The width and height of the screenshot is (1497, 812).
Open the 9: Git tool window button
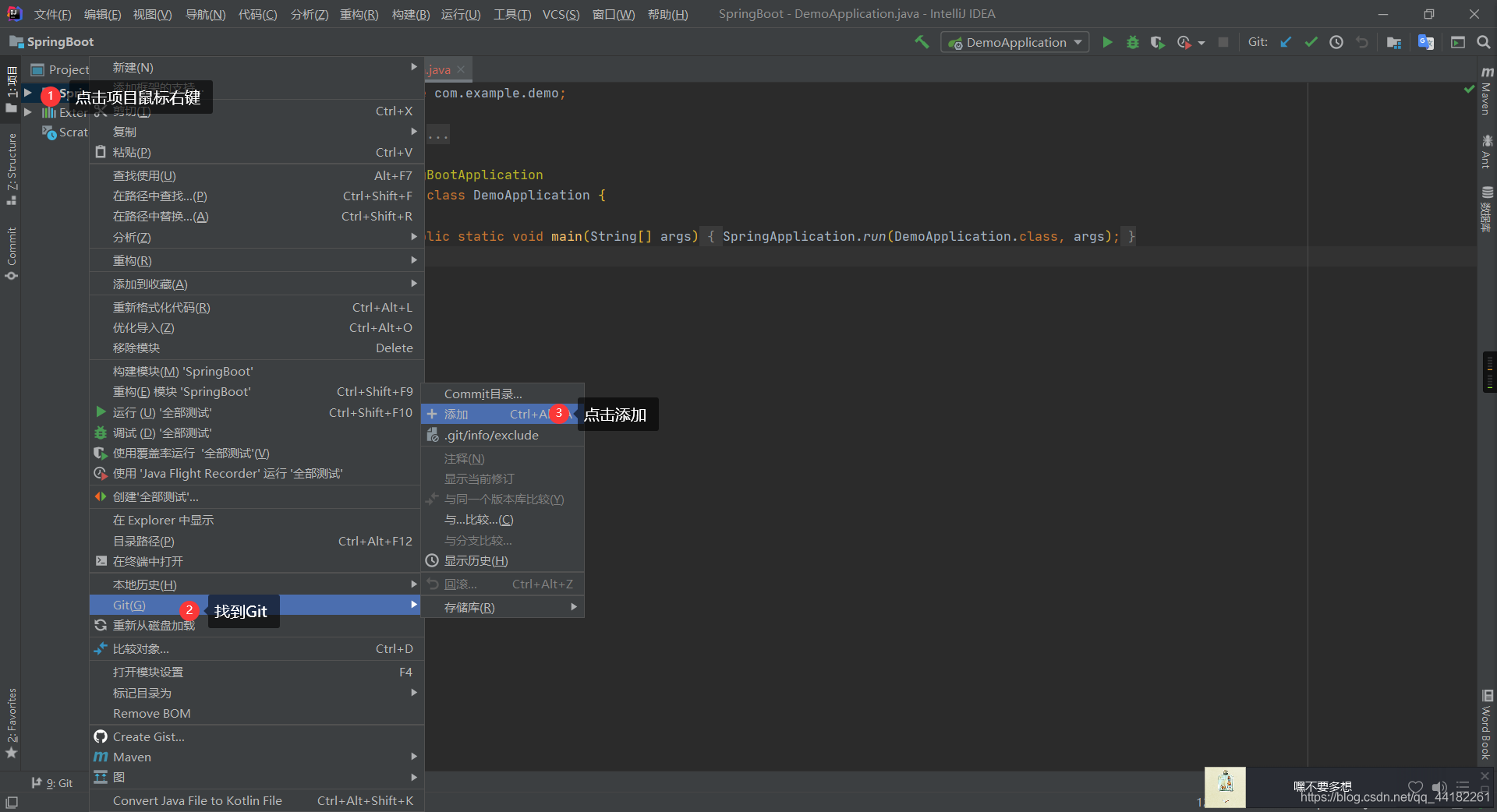click(52, 783)
